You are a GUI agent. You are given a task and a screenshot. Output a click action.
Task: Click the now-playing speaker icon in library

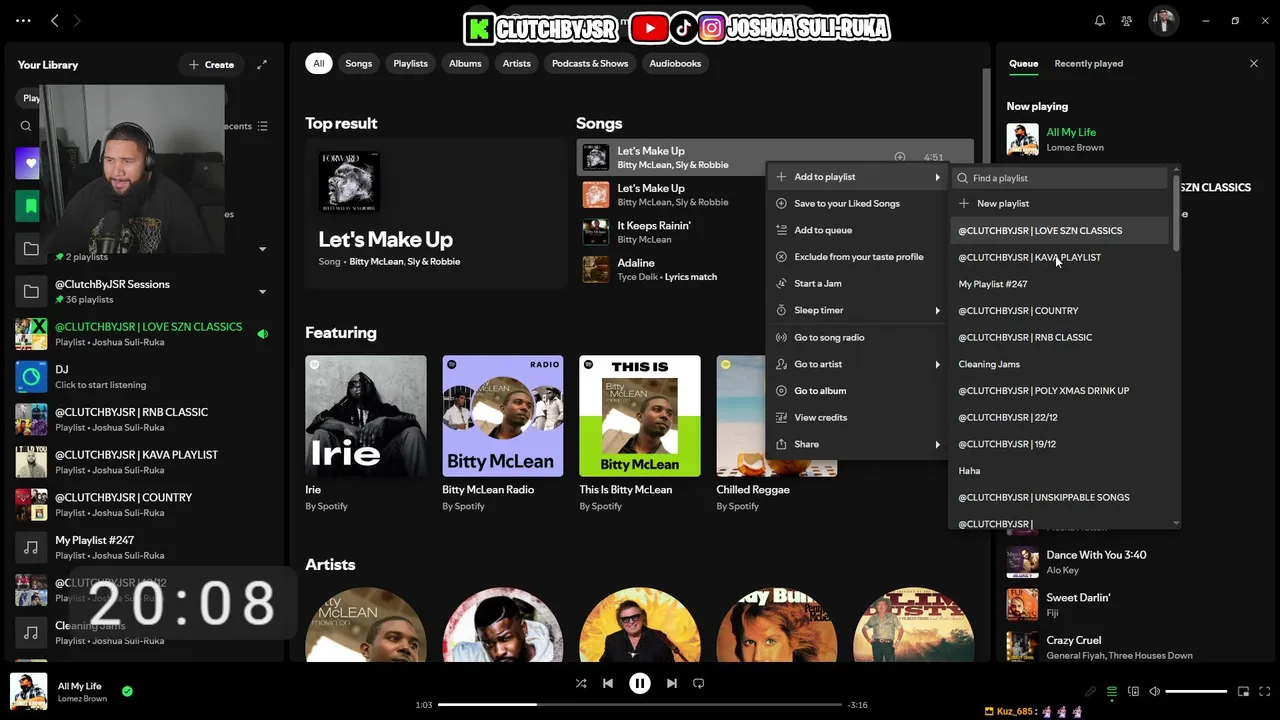pyautogui.click(x=263, y=334)
